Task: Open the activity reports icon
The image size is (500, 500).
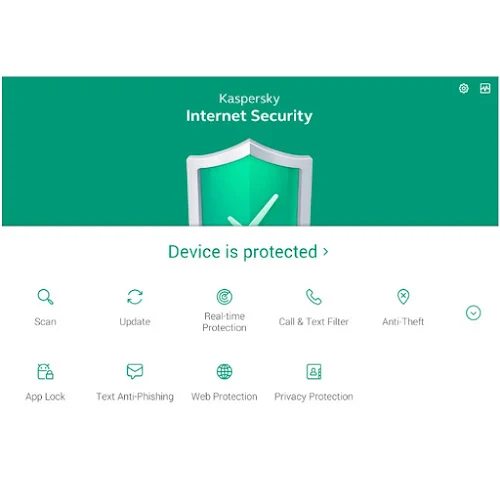Action: pos(485,89)
